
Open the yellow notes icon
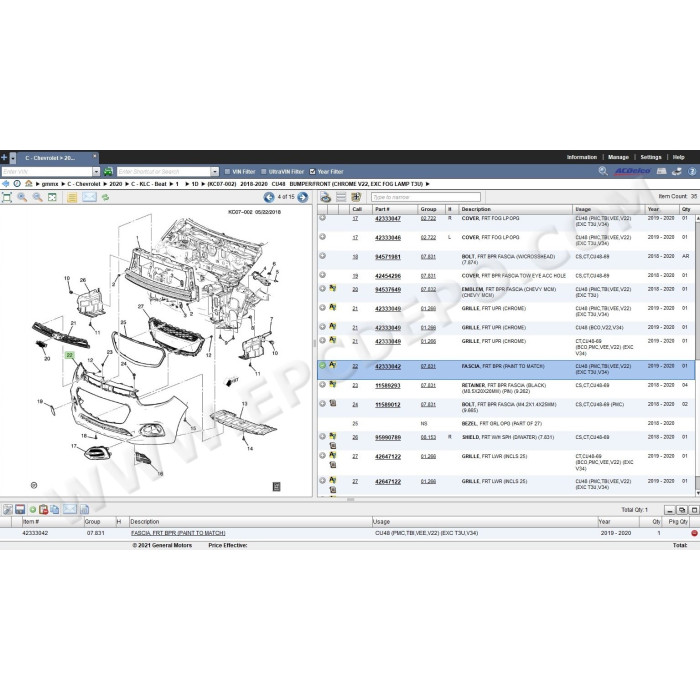(72, 197)
